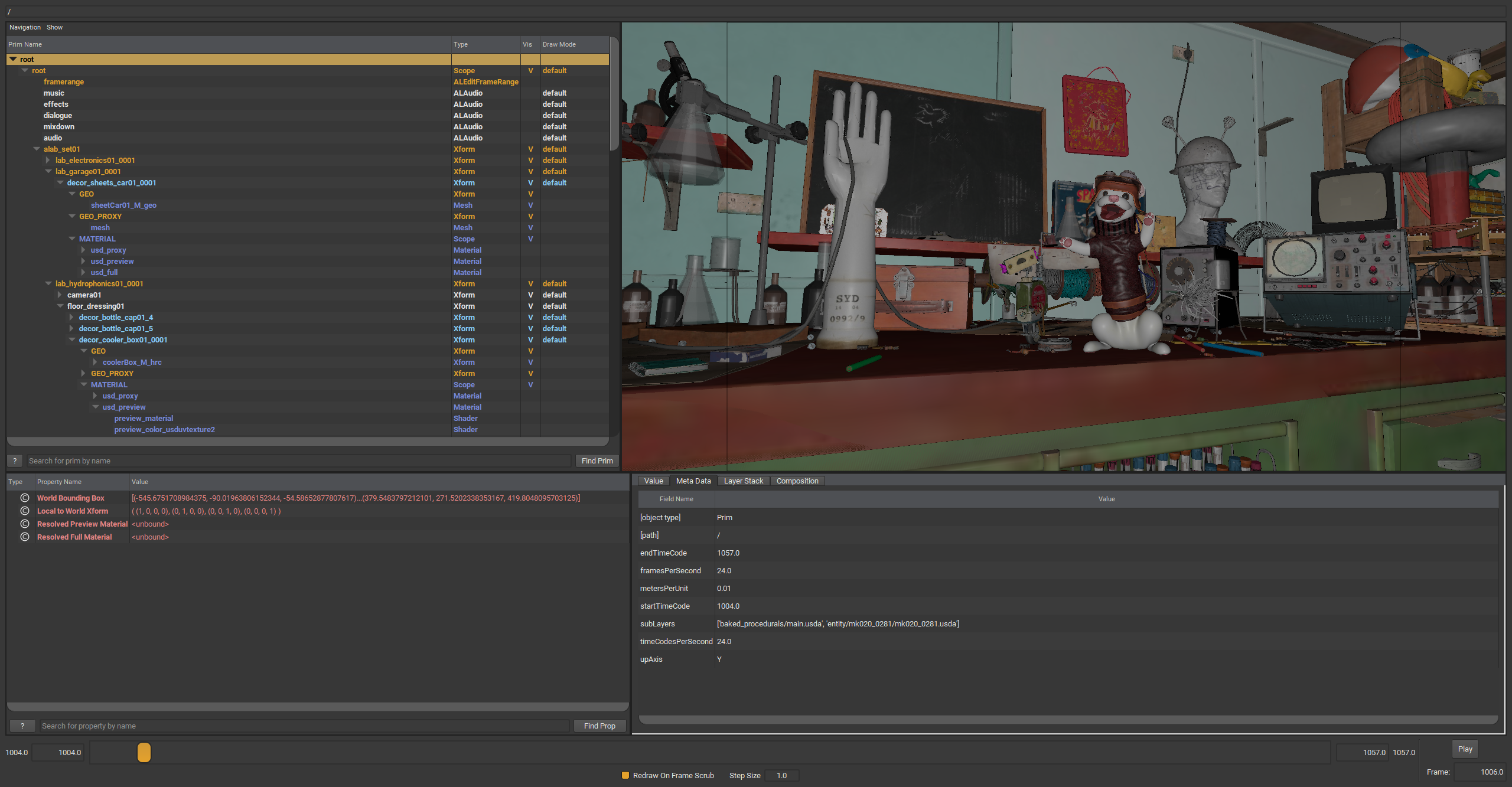This screenshot has height=787, width=1512.
Task: Open the Navigation menu
Action: tap(25, 27)
